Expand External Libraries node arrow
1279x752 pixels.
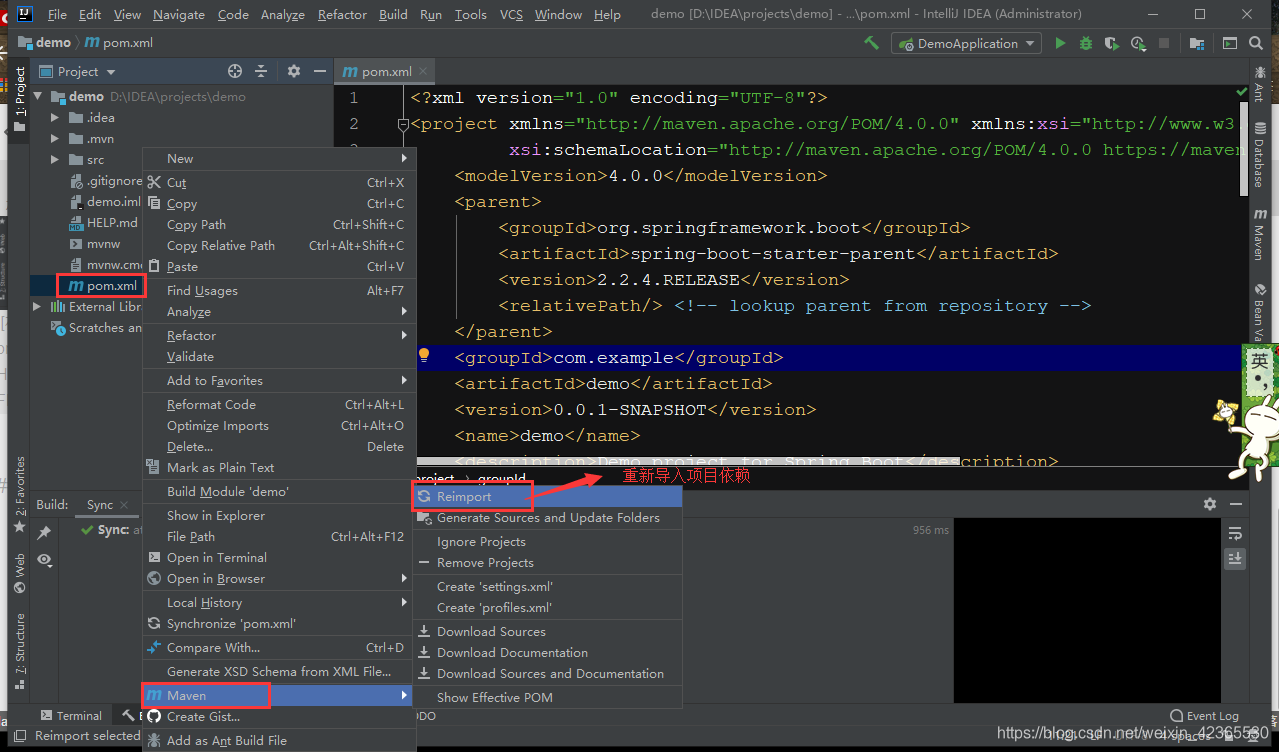click(38, 306)
